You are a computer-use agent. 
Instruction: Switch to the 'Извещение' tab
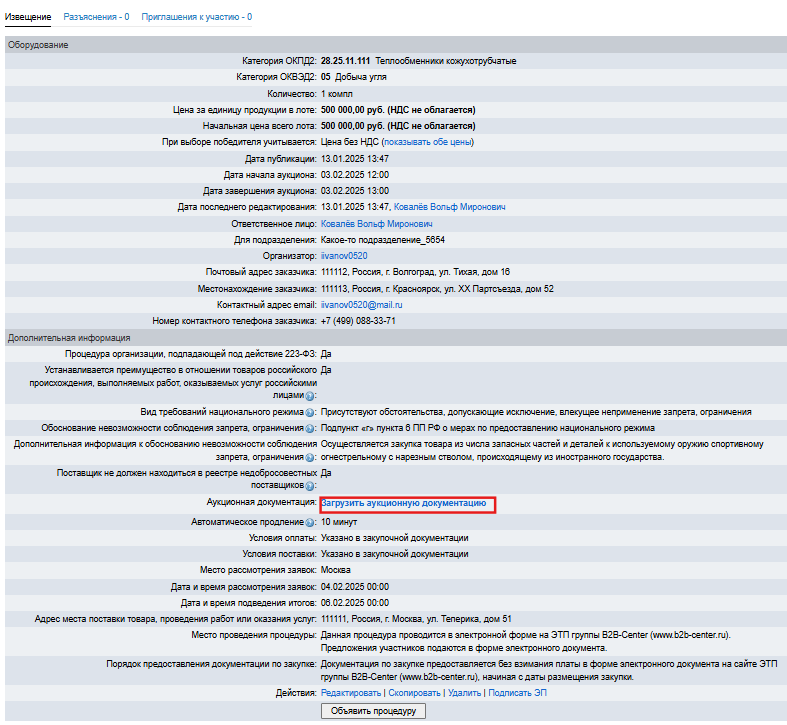click(x=29, y=17)
